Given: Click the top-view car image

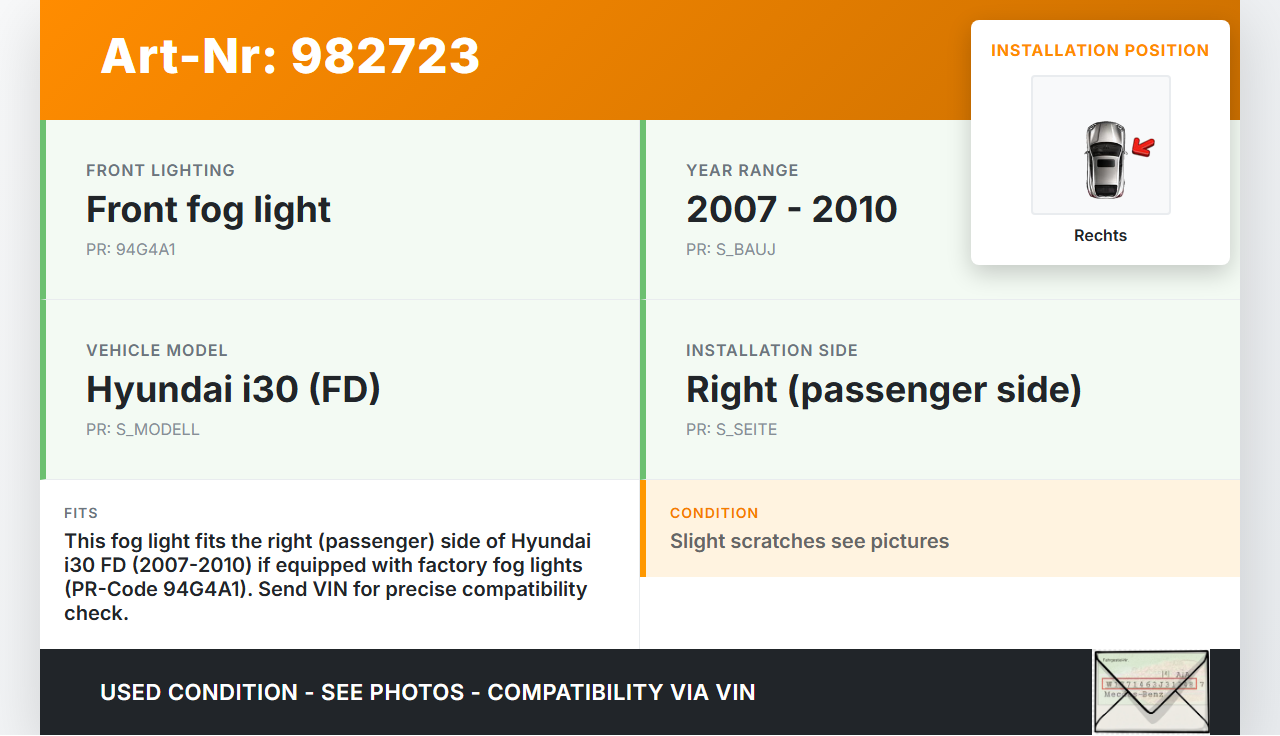Looking at the screenshot, I should (1104, 159).
